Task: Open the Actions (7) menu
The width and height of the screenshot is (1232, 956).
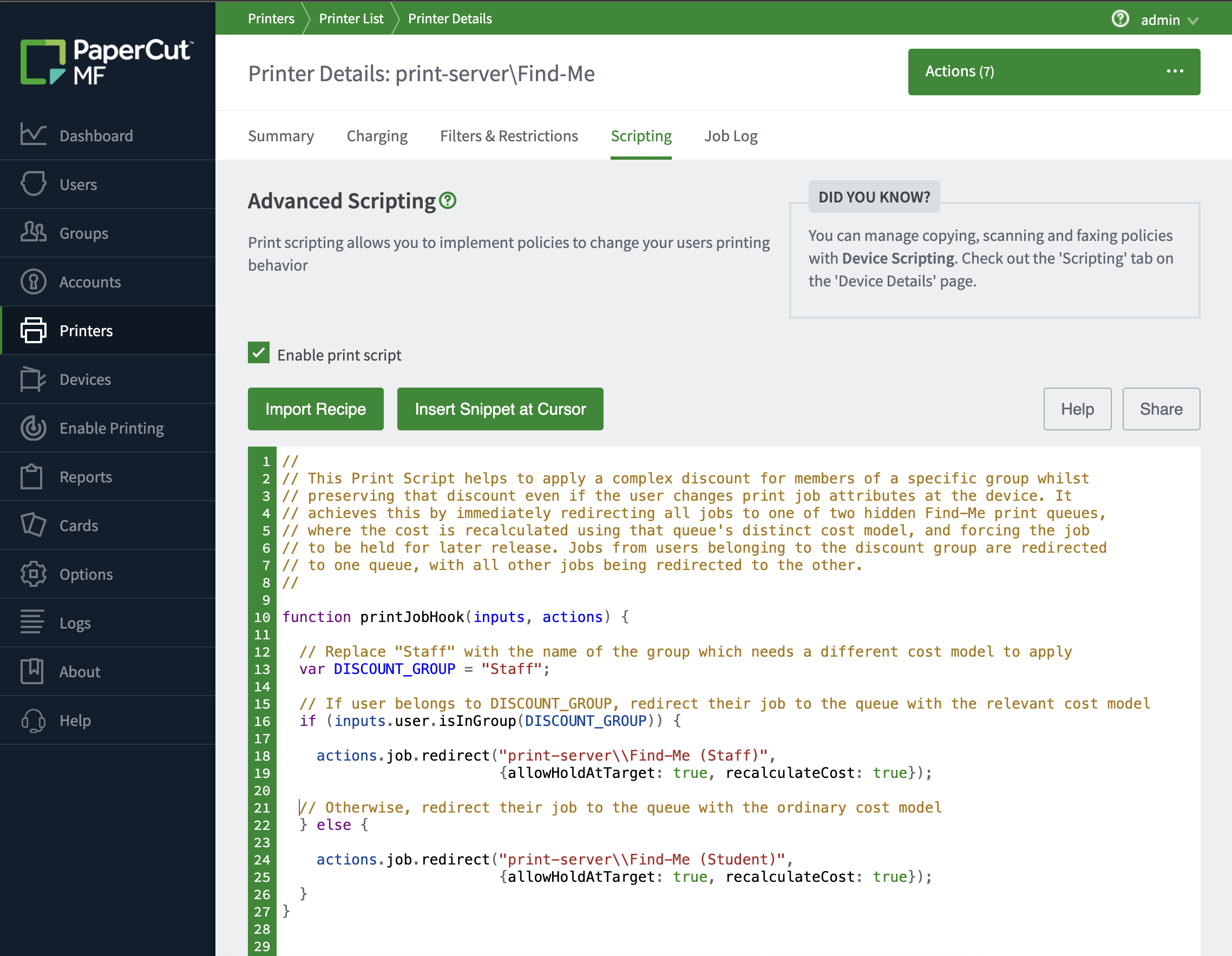Action: (1053, 71)
